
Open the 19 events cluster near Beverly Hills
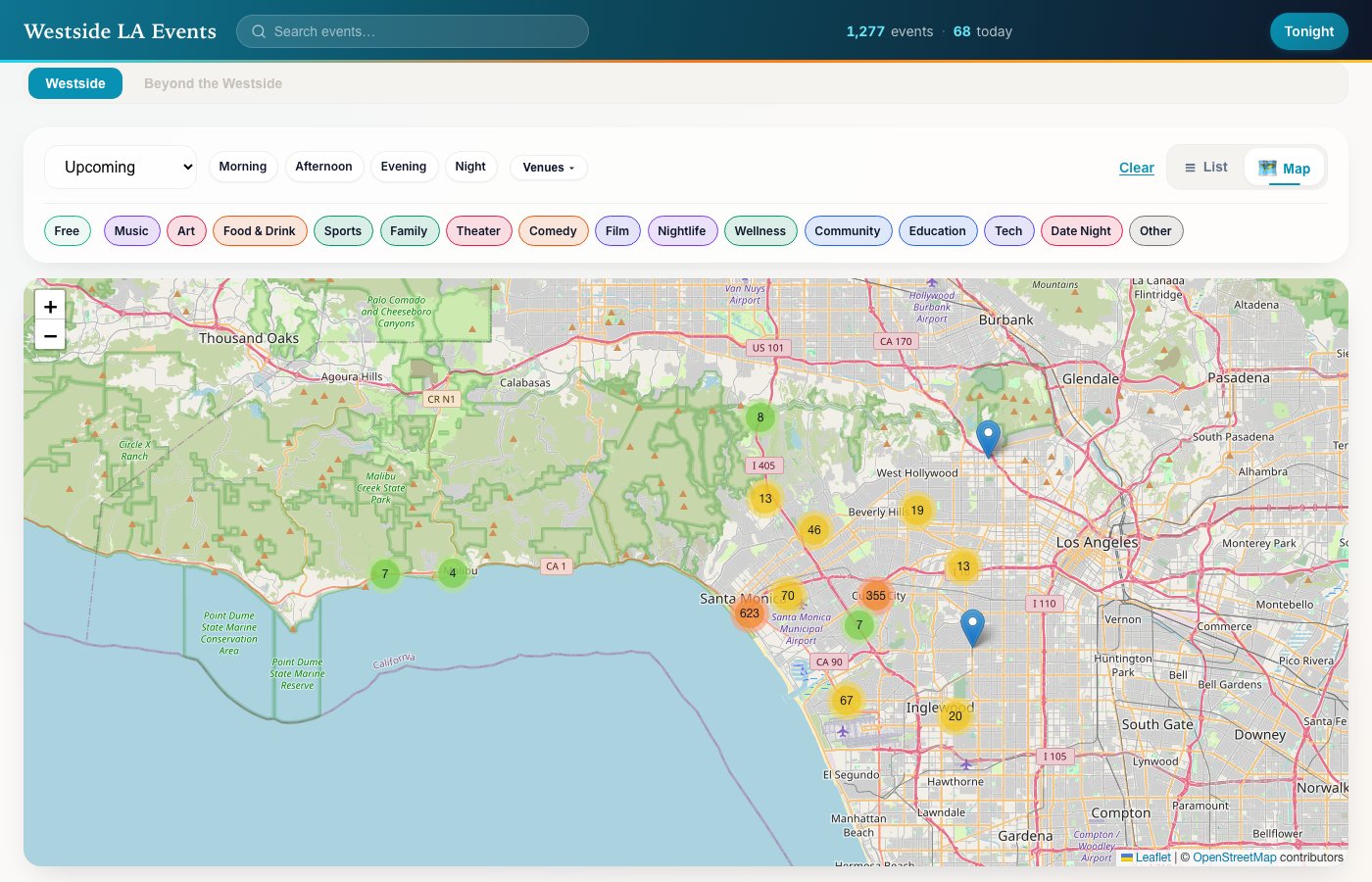[917, 511]
